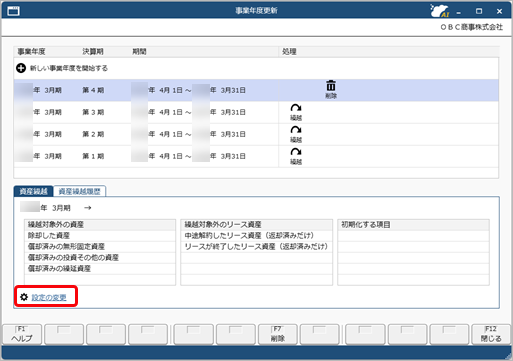The width and height of the screenshot is (513, 361).
Task: Select 新しい事業年度を開始する
Action: point(69,68)
